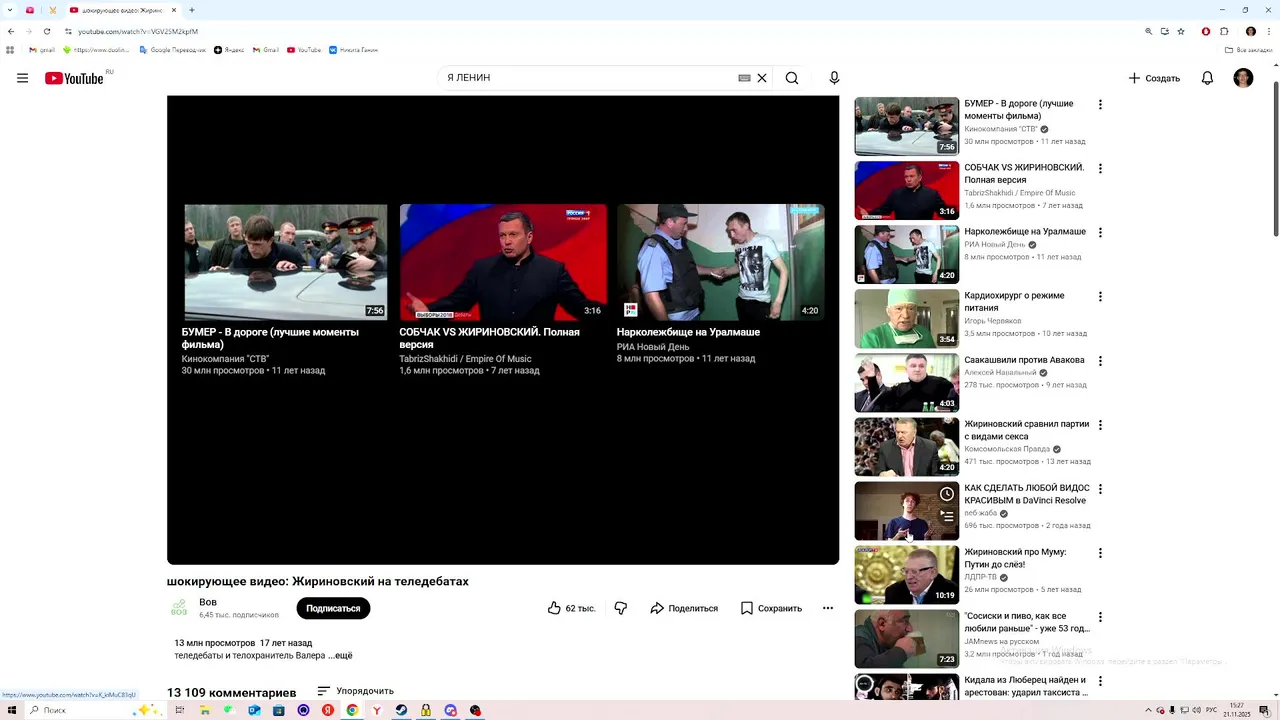Viewport: 1280px width, 720px height.
Task: Open Все закладки bookmarks folder
Action: click(1249, 50)
